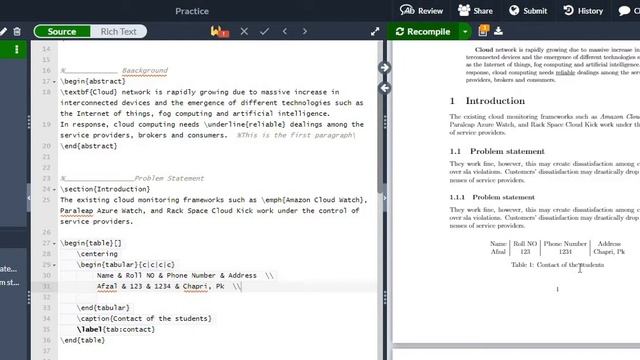Accept change with the checkmark icon
This screenshot has width=640, height=360.
[264, 31]
